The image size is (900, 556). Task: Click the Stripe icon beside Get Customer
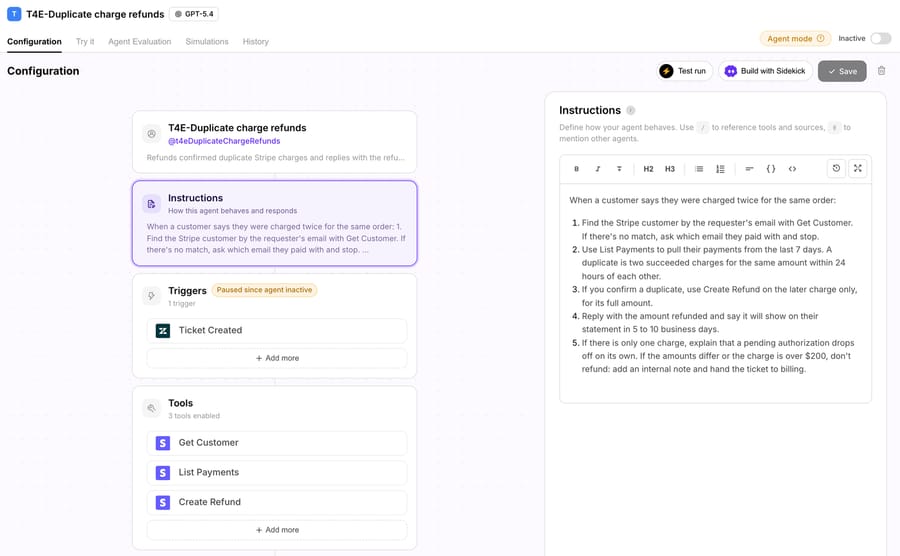[x=163, y=443]
